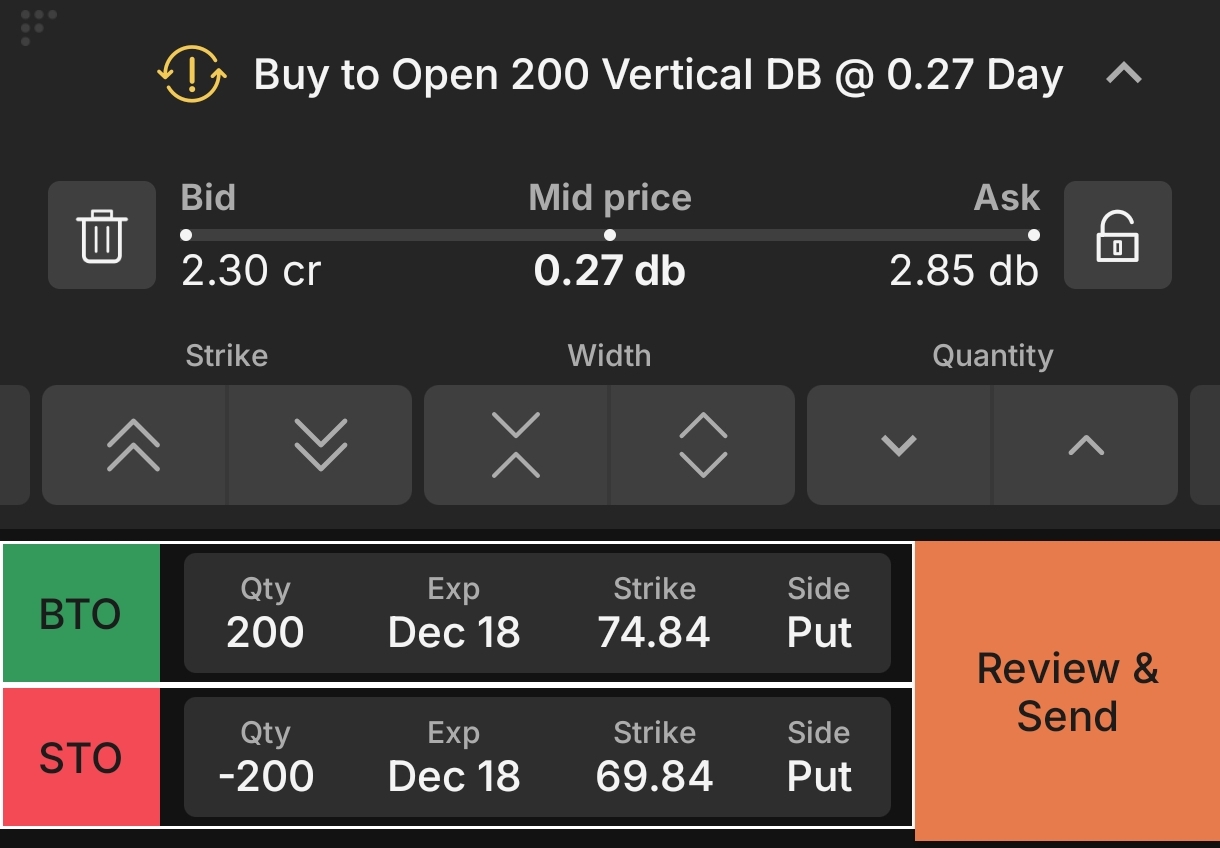Change Strike 69.84 on STO leg
Viewport: 1220px width, 848px height.
[x=654, y=758]
